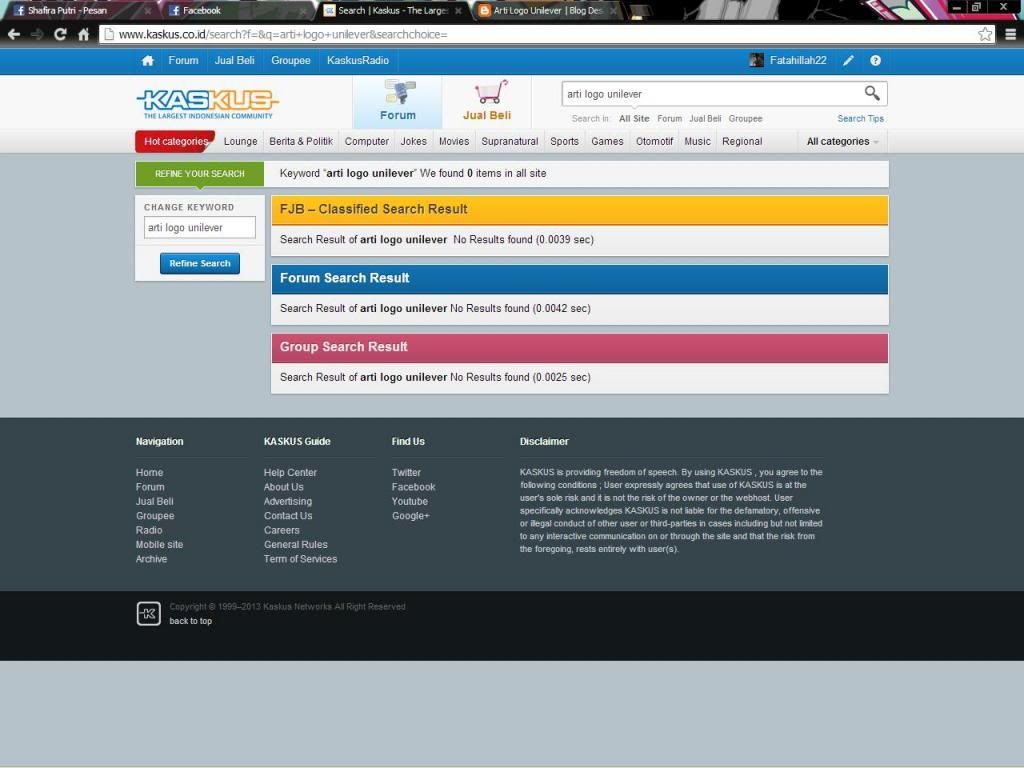Open footer Twitter link

pos(406,473)
